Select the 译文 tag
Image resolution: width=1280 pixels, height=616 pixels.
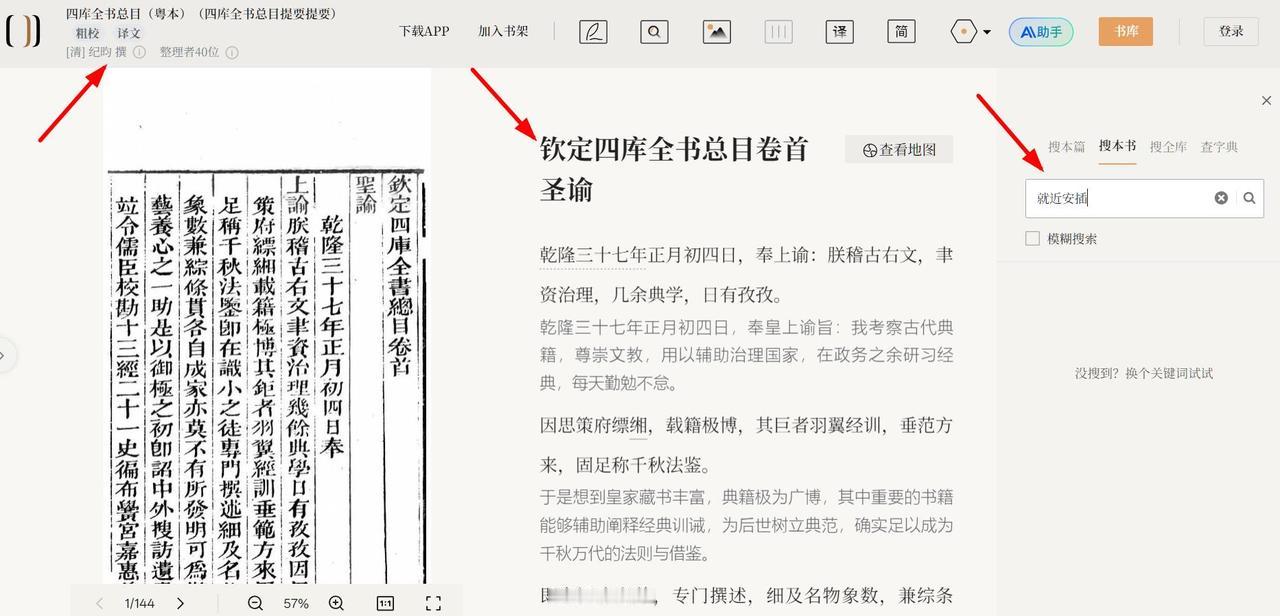click(x=129, y=33)
